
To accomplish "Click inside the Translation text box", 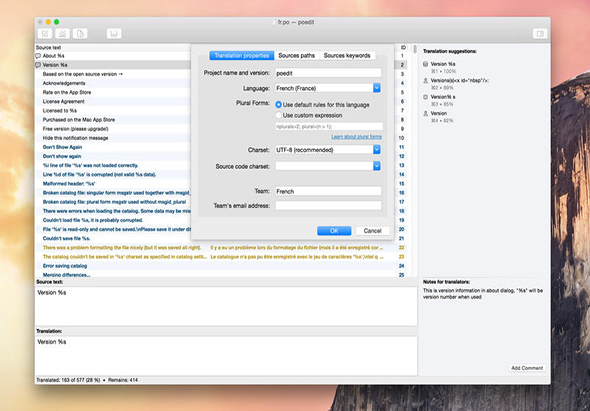I will [226, 355].
